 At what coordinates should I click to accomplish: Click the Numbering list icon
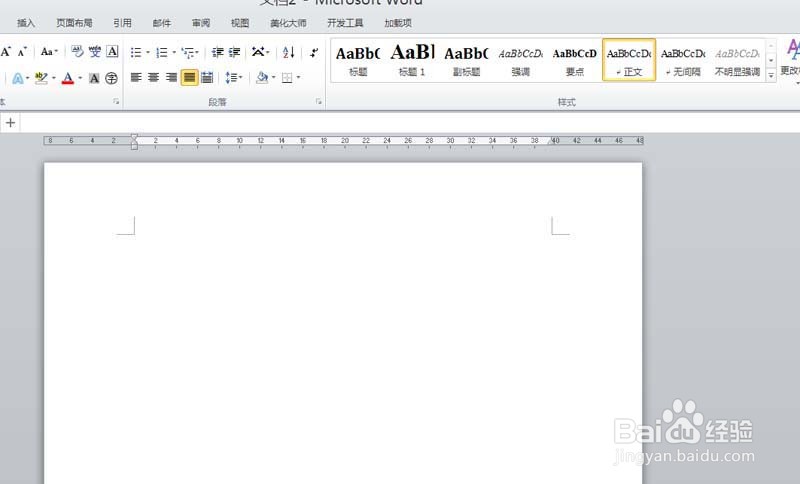click(x=162, y=52)
